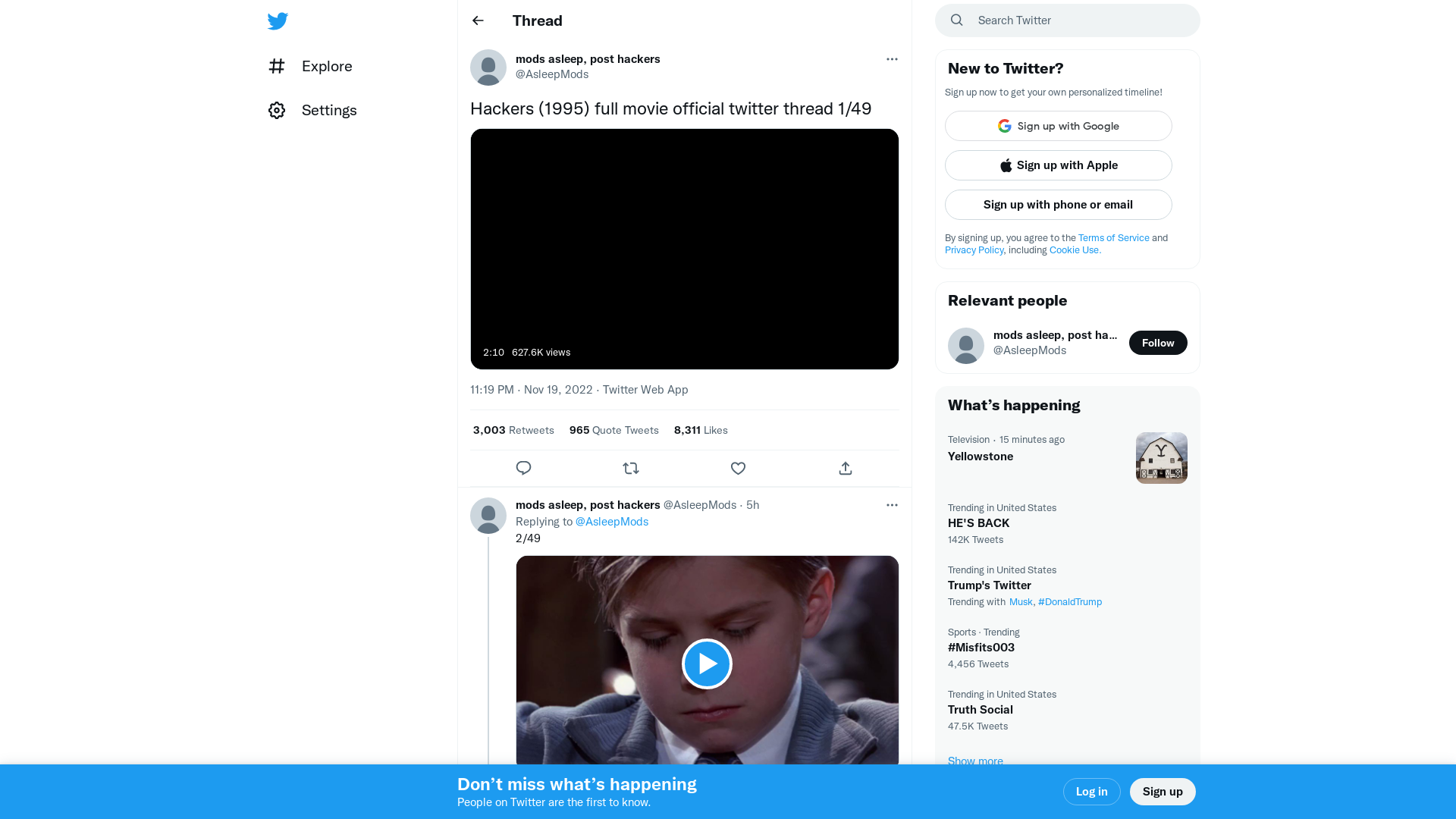Like the Hackers movie tweet
This screenshot has height=819, width=1456.
[x=738, y=468]
